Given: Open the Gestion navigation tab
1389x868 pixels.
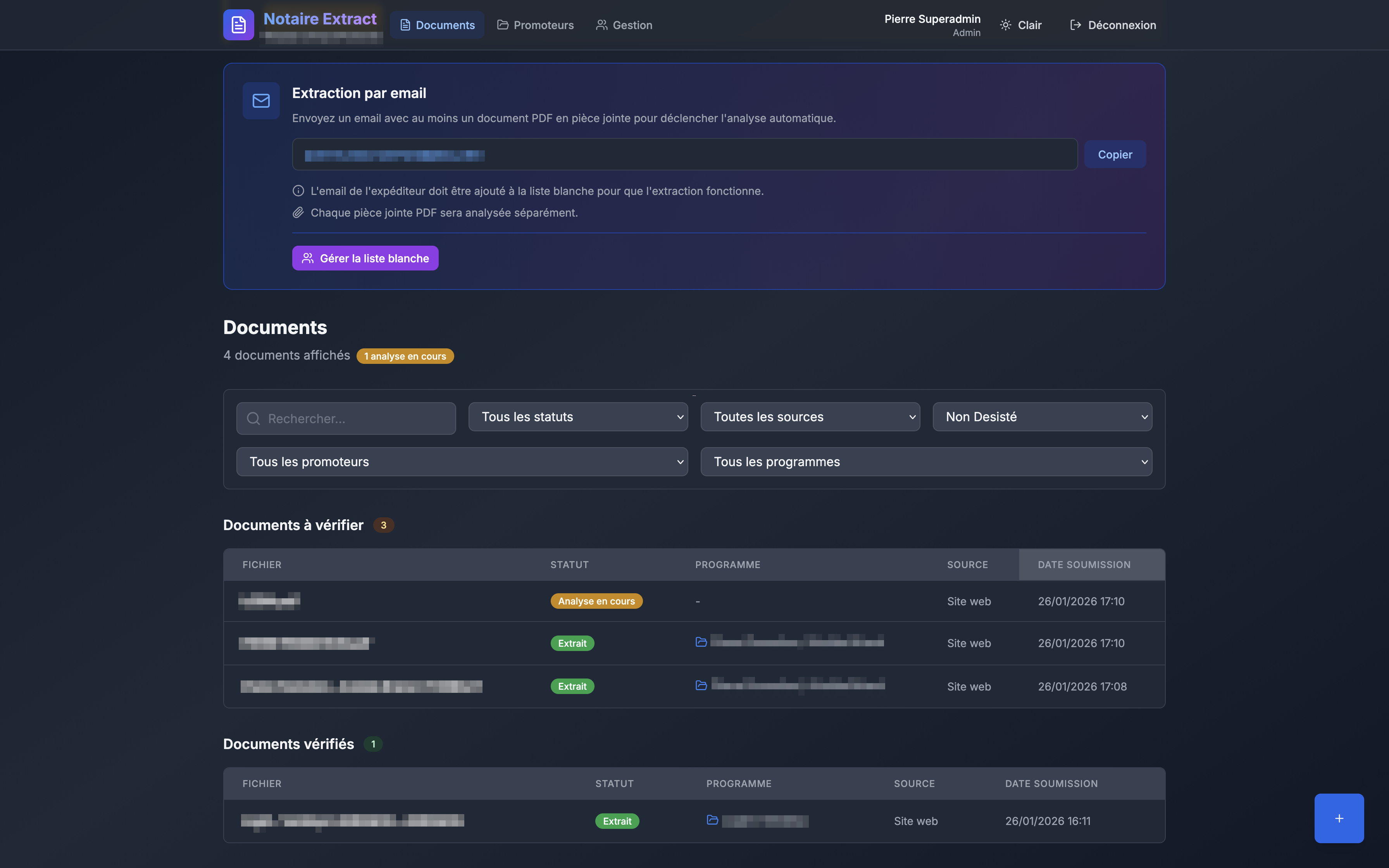Looking at the screenshot, I should point(624,25).
